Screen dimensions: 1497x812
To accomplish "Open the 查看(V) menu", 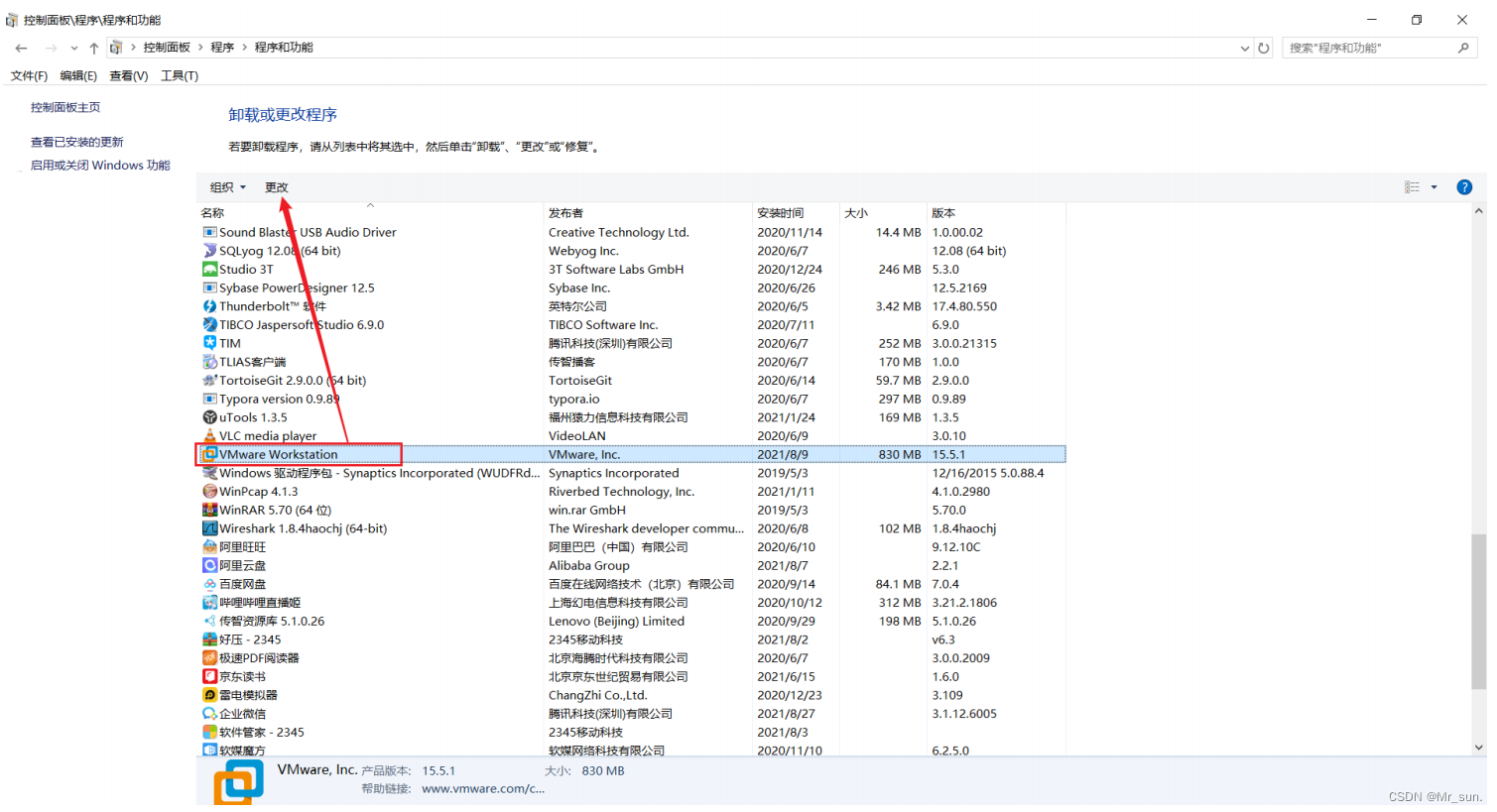I will click(x=129, y=75).
